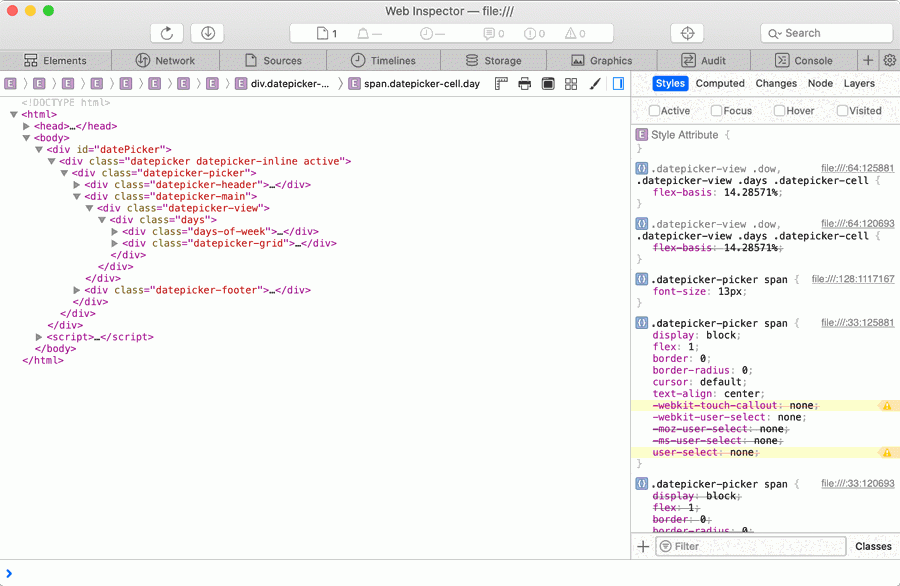
Task: Enable compositing borders grid icon
Action: point(571,84)
